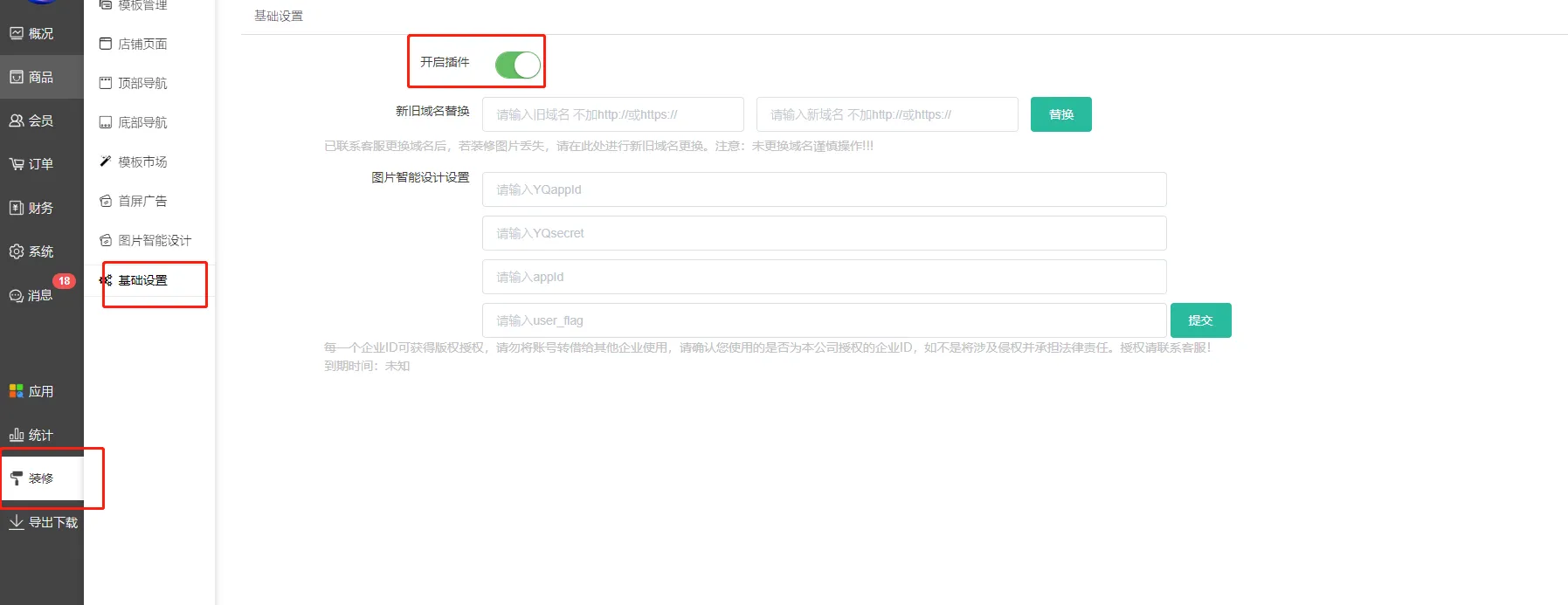The width and height of the screenshot is (1568, 605).
Task: Focus the old domain input field
Action: pos(612,114)
